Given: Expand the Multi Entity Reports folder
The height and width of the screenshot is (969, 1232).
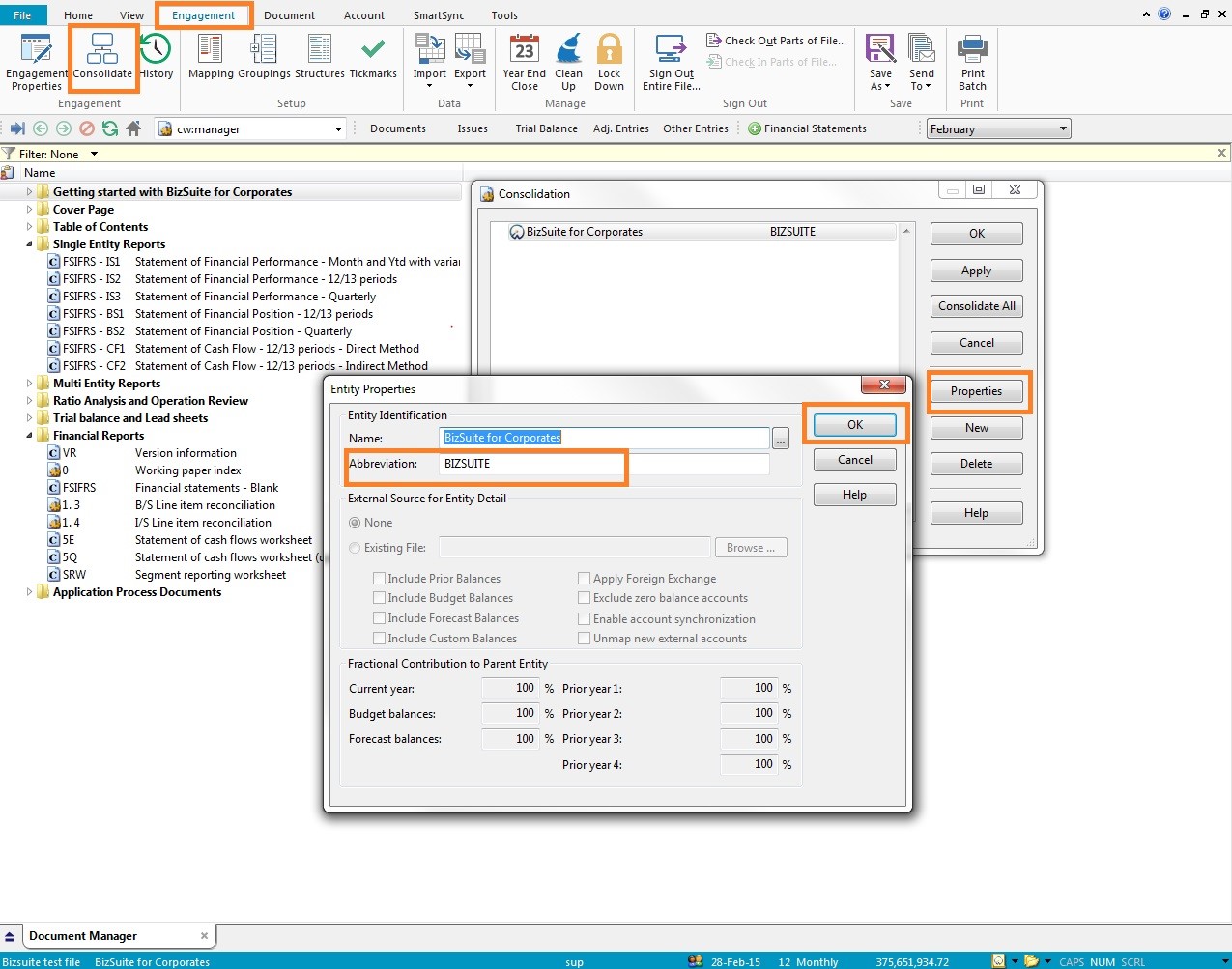Looking at the screenshot, I should (x=29, y=384).
